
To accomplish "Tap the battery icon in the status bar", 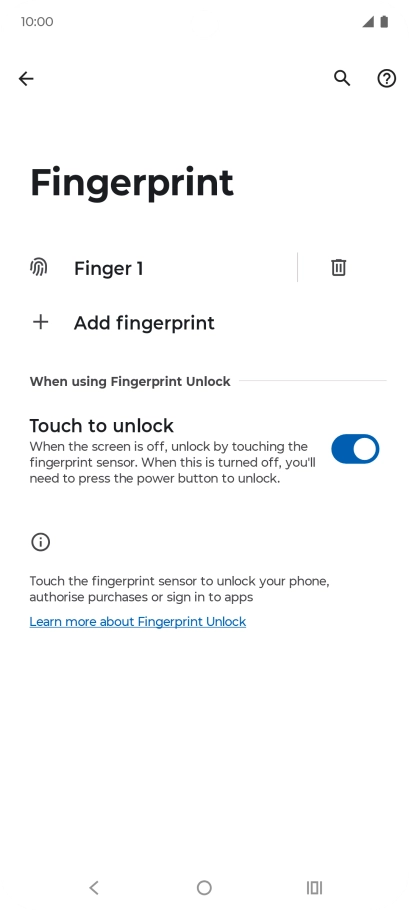I will (x=384, y=22).
